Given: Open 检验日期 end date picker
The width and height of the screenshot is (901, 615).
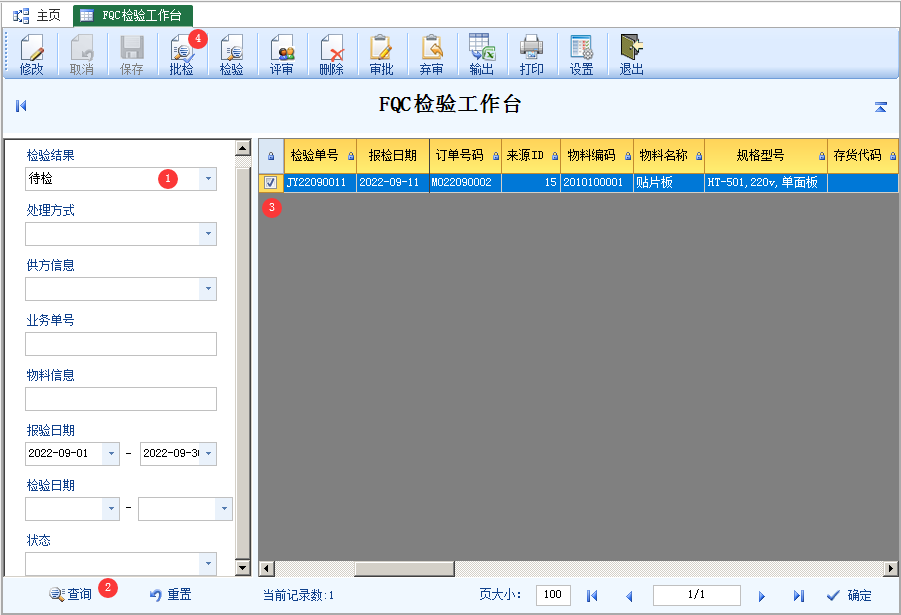Looking at the screenshot, I should (x=224, y=509).
